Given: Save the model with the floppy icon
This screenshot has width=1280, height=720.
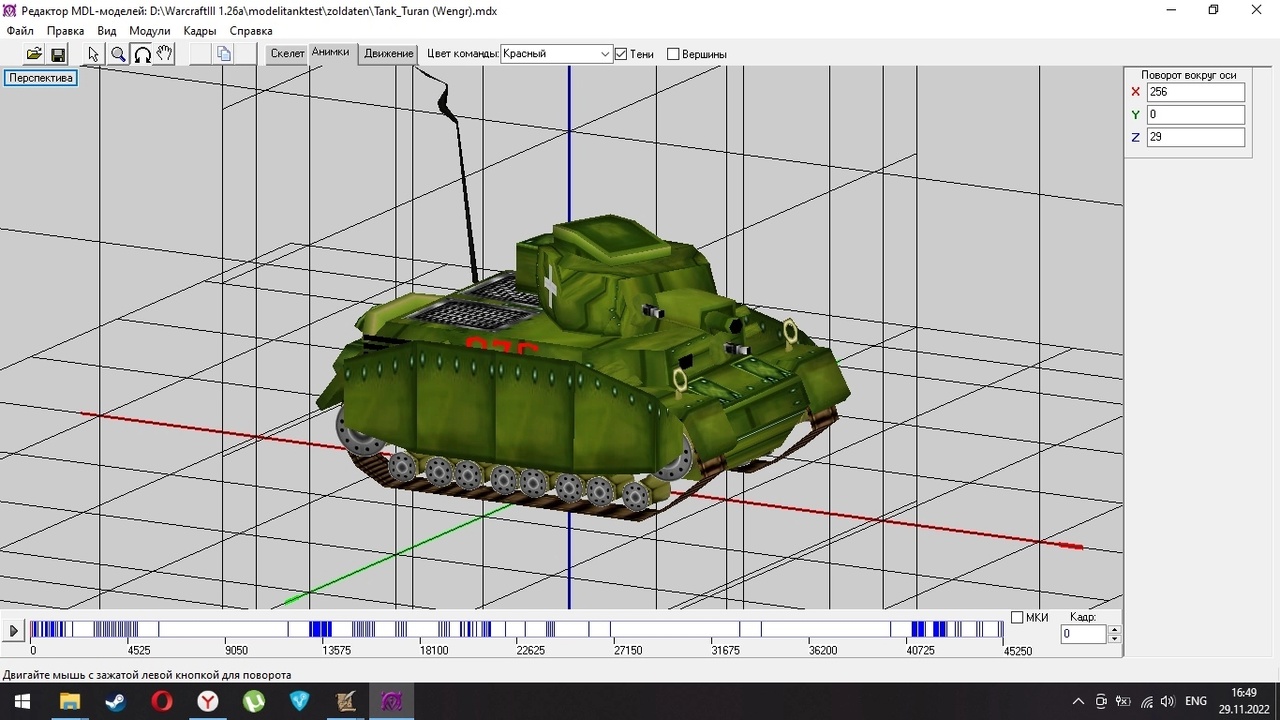Looking at the screenshot, I should point(58,54).
